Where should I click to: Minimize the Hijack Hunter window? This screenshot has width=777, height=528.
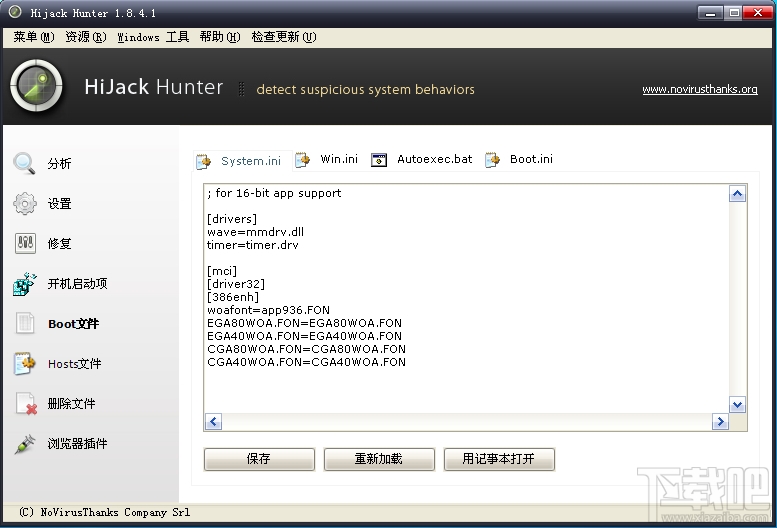[x=710, y=12]
